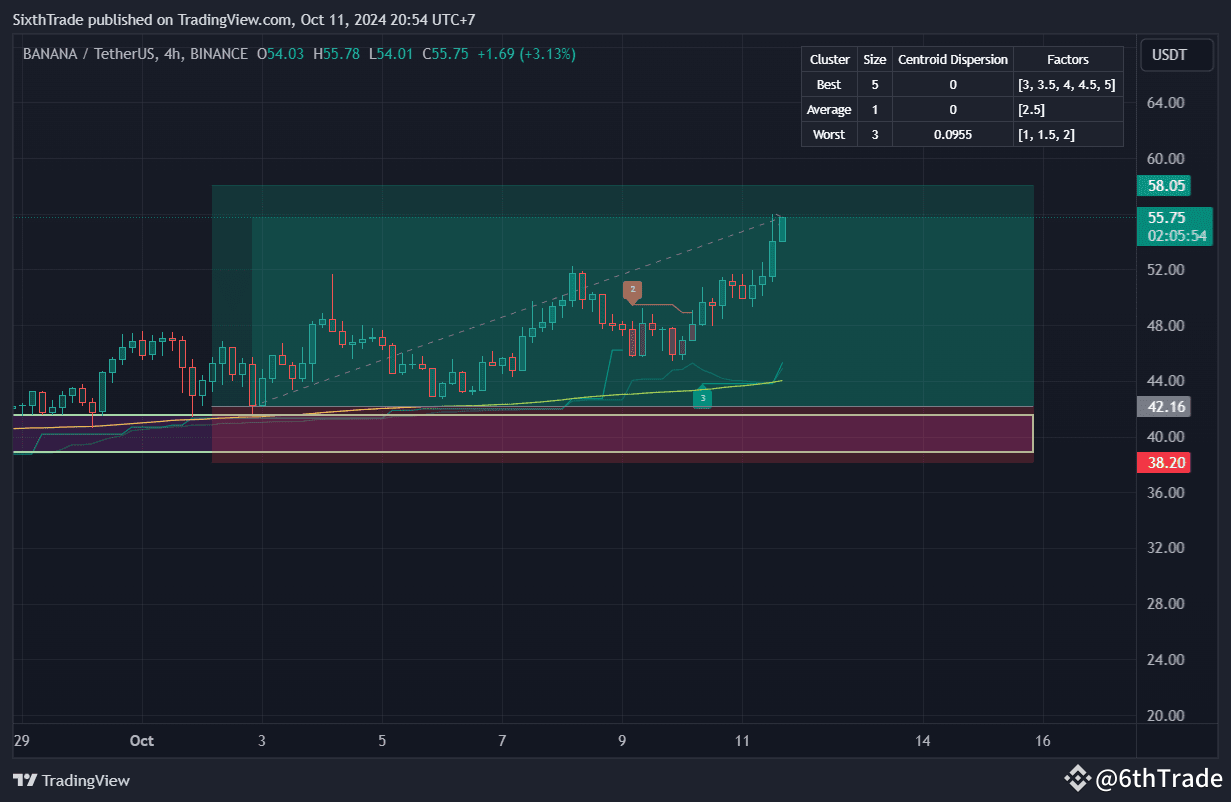Click the Oct label on the time axis
This screenshot has width=1231, height=802.
[x=141, y=741]
